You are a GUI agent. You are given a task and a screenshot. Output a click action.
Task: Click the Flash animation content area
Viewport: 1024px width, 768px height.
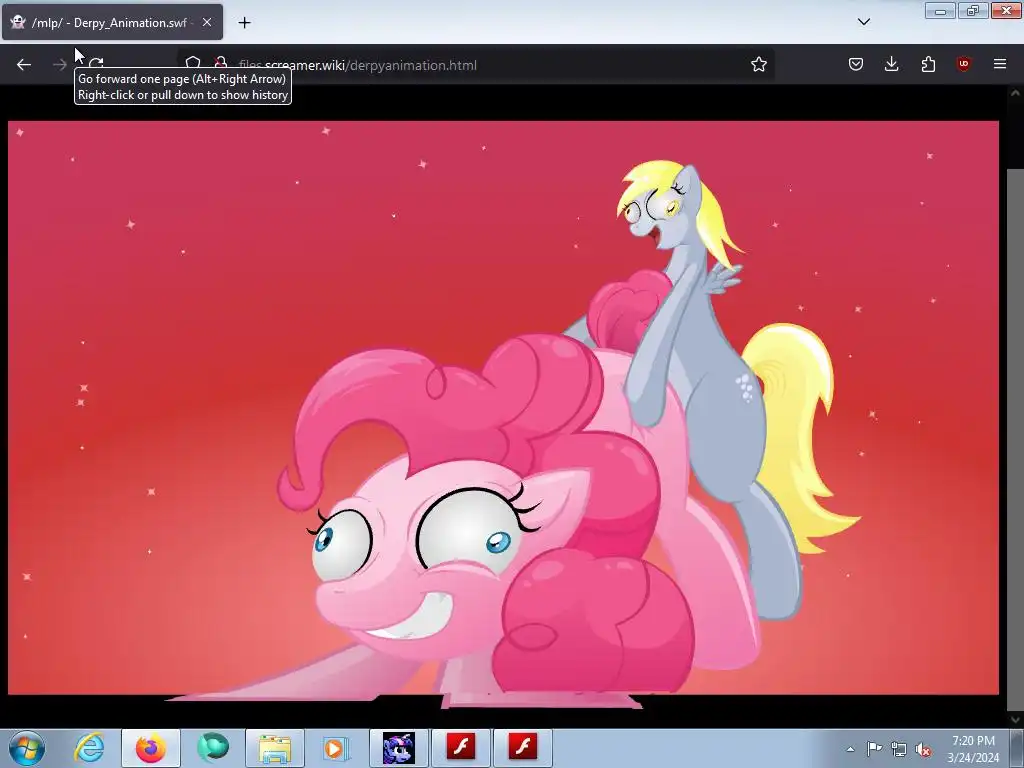click(x=503, y=408)
